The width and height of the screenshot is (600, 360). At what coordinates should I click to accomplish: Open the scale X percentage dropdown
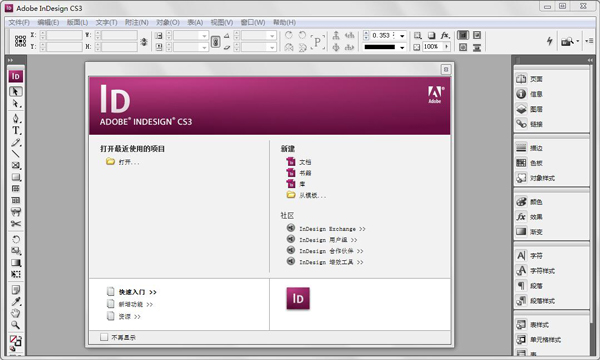204,36
